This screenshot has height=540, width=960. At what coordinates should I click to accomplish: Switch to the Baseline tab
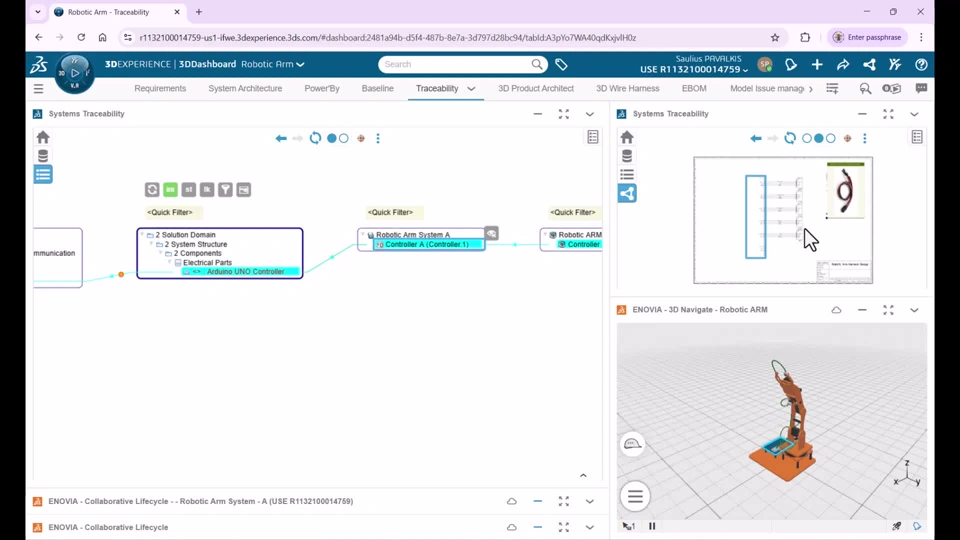(x=378, y=89)
